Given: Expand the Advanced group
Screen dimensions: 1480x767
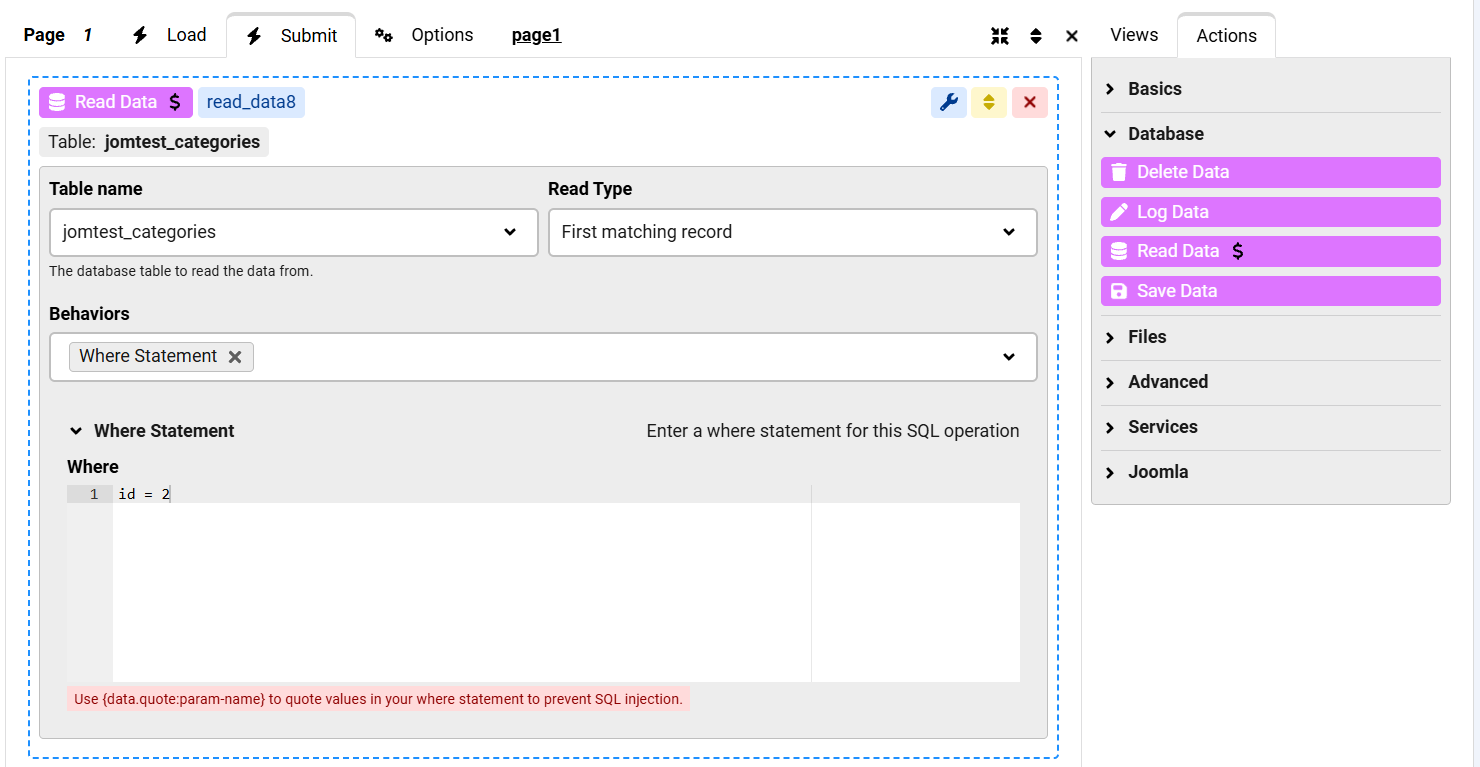Looking at the screenshot, I should pos(1270,382).
